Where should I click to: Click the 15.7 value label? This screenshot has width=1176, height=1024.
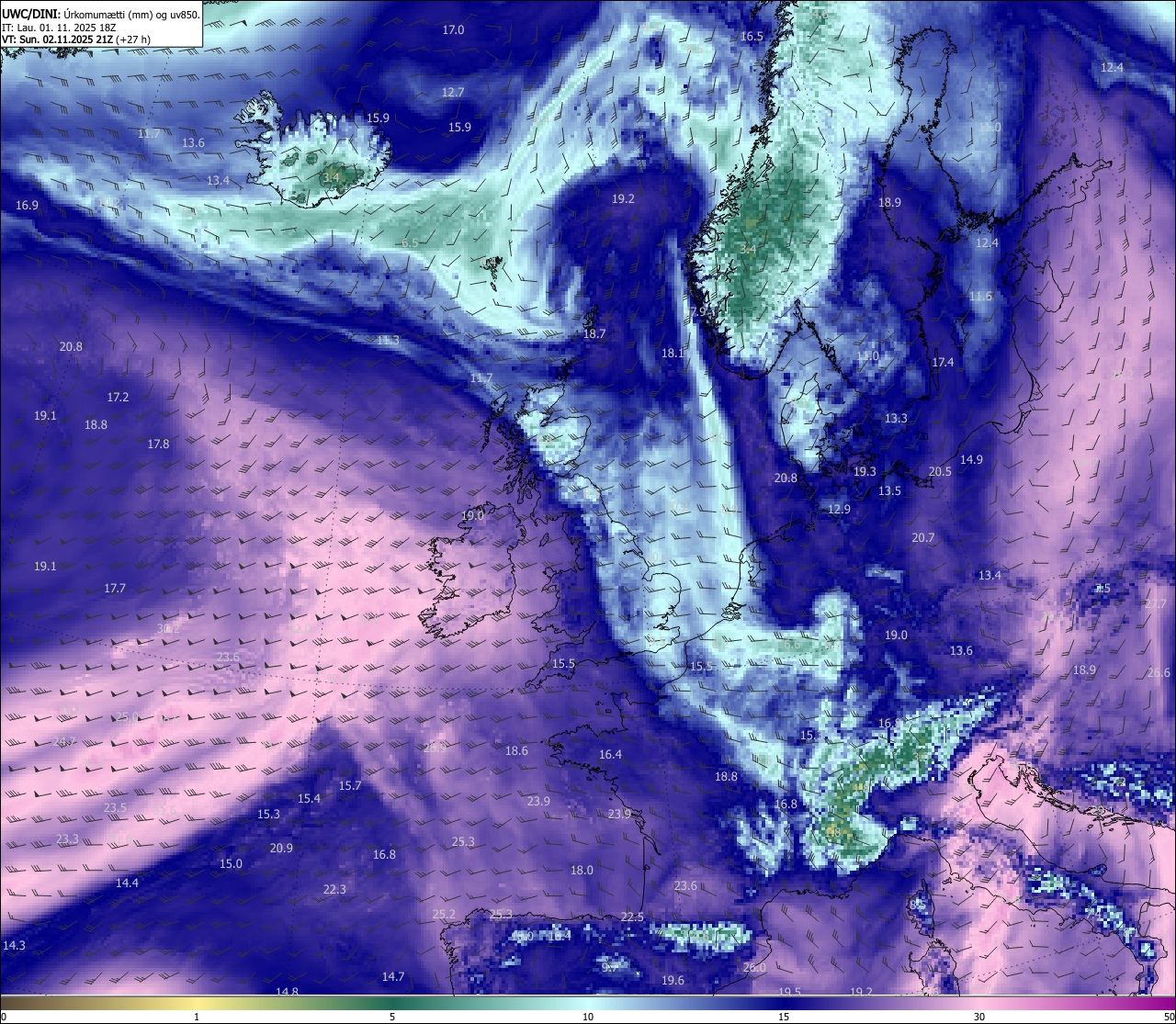350,786
